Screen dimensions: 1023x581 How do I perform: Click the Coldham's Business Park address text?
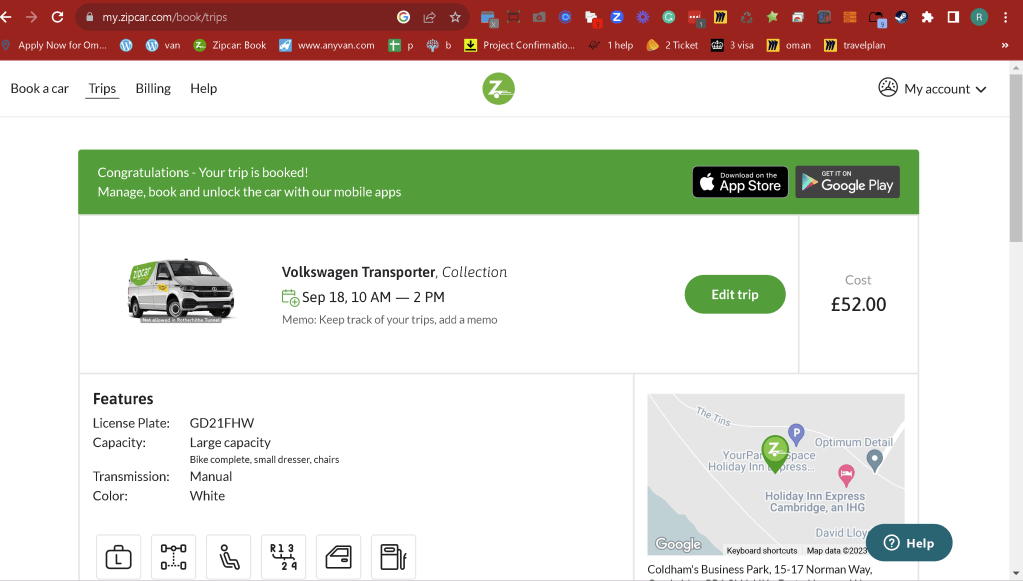coord(759,569)
